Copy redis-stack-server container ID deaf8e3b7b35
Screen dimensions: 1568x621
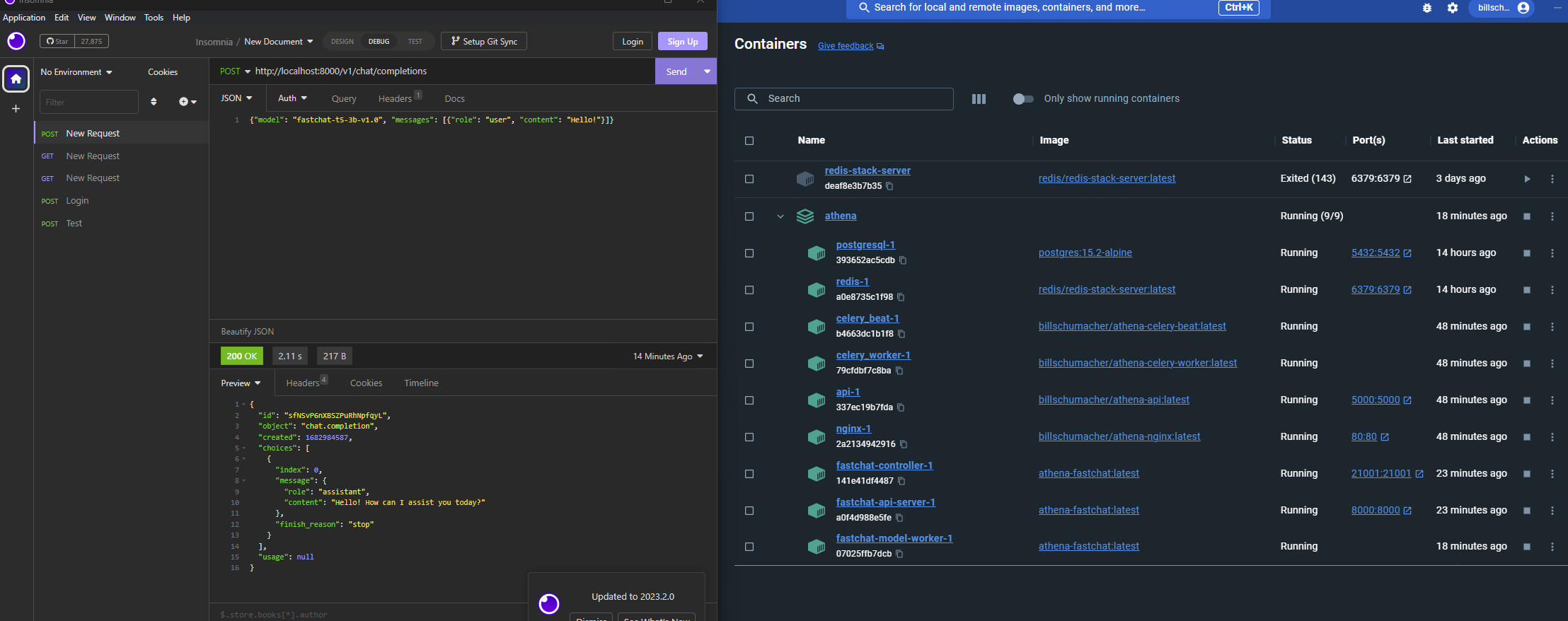[889, 186]
